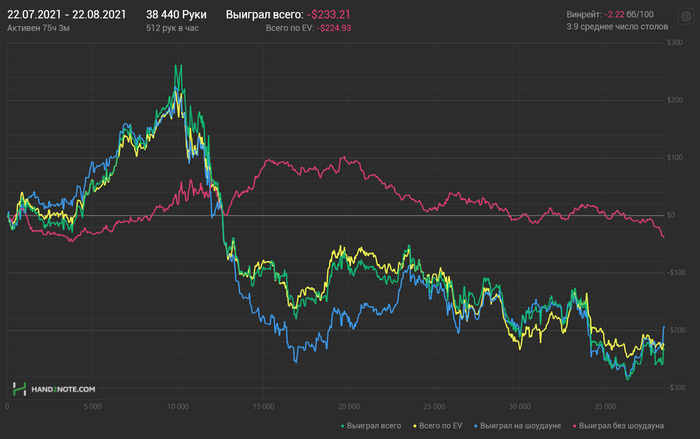Viewport: 700px width, 439px height.
Task: Click the Всего по EV legend label
Action: pyautogui.click(x=441, y=426)
